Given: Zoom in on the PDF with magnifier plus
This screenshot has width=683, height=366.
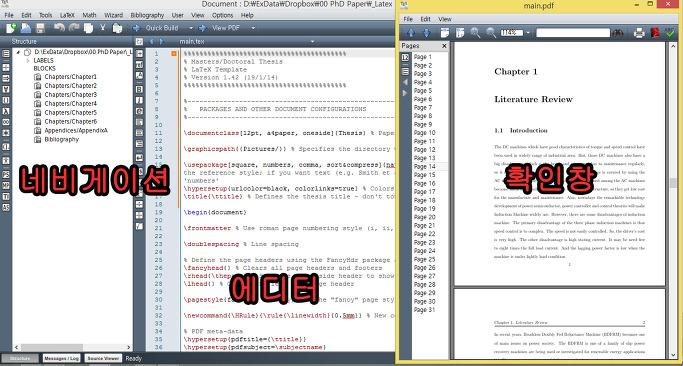Looking at the screenshot, I should tap(475, 33).
